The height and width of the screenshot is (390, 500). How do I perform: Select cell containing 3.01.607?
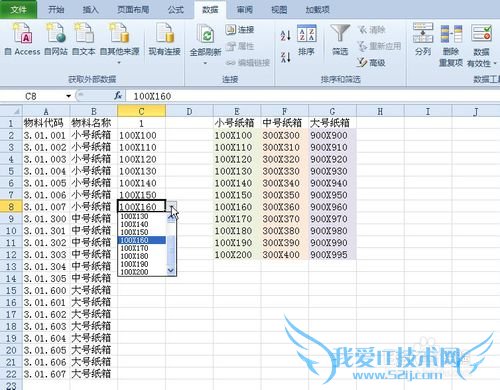coord(46,374)
